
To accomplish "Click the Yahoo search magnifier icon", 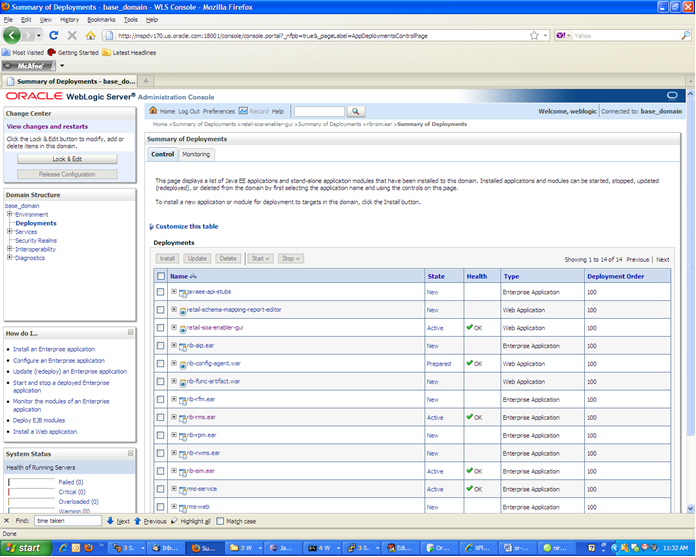I will coord(686,36).
